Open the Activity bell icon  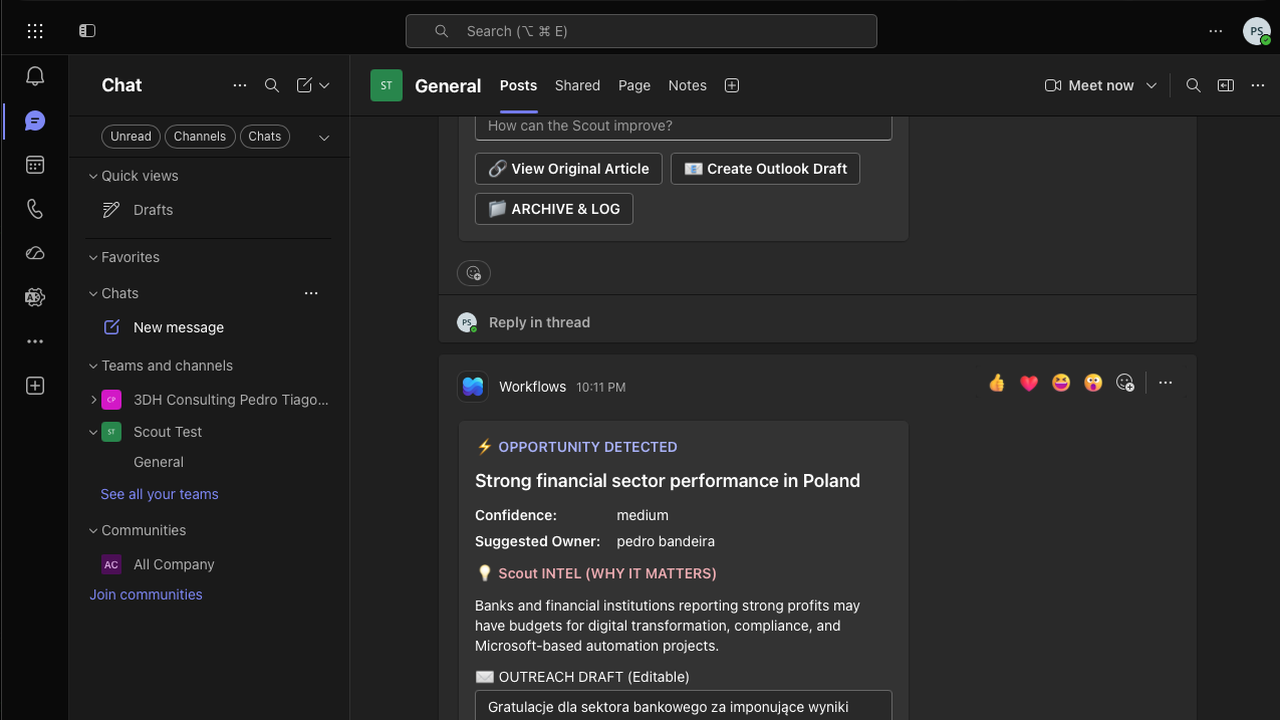coord(35,76)
